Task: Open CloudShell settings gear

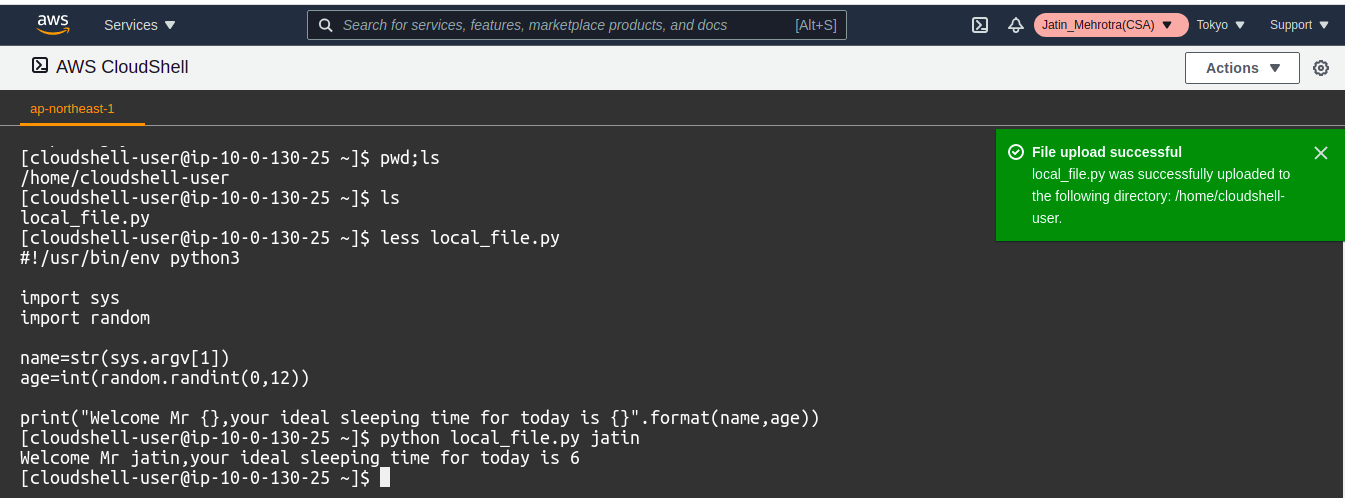Action: 1321,68
